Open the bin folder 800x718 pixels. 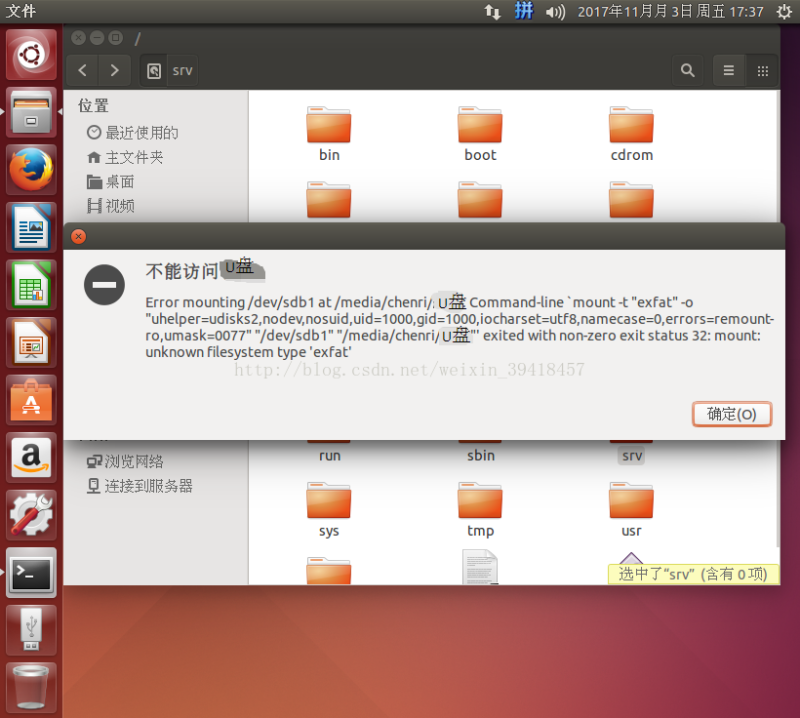[x=329, y=134]
